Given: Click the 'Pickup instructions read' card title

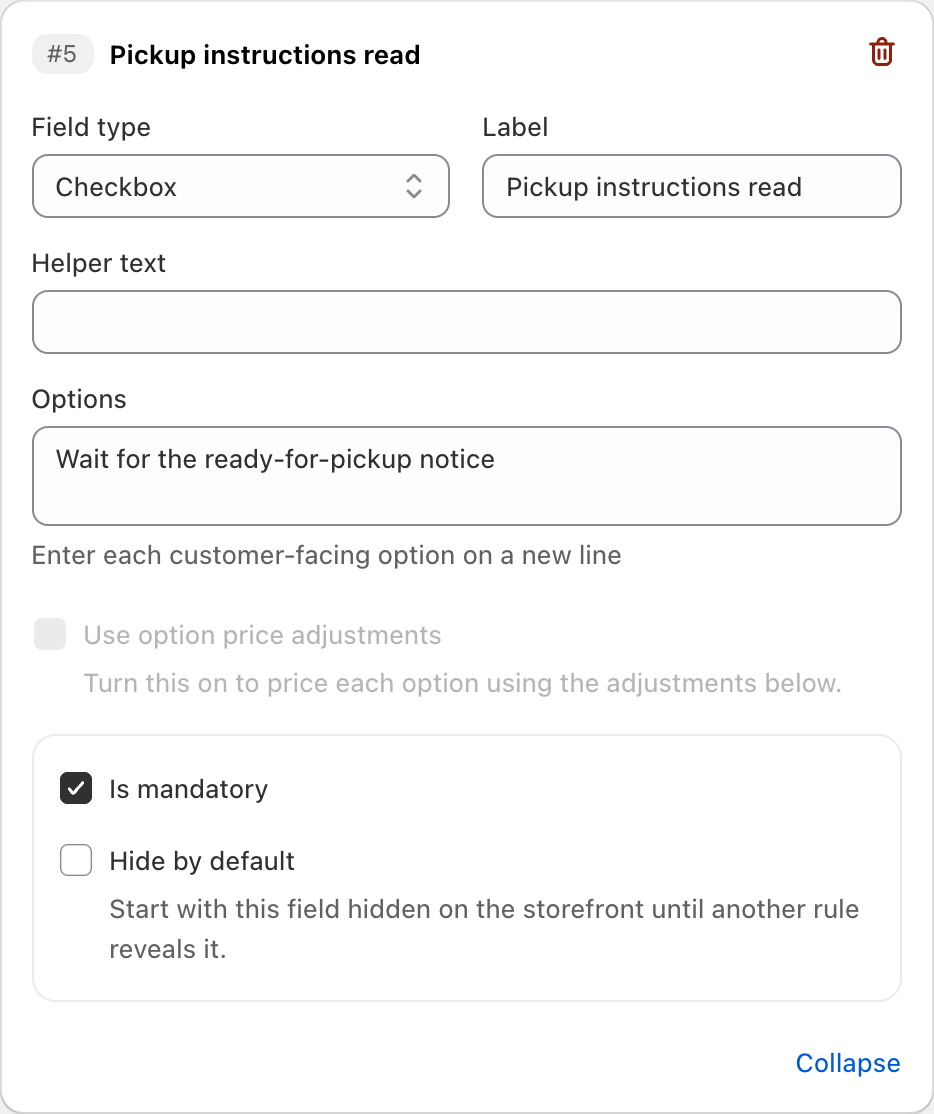Looking at the screenshot, I should 265,55.
